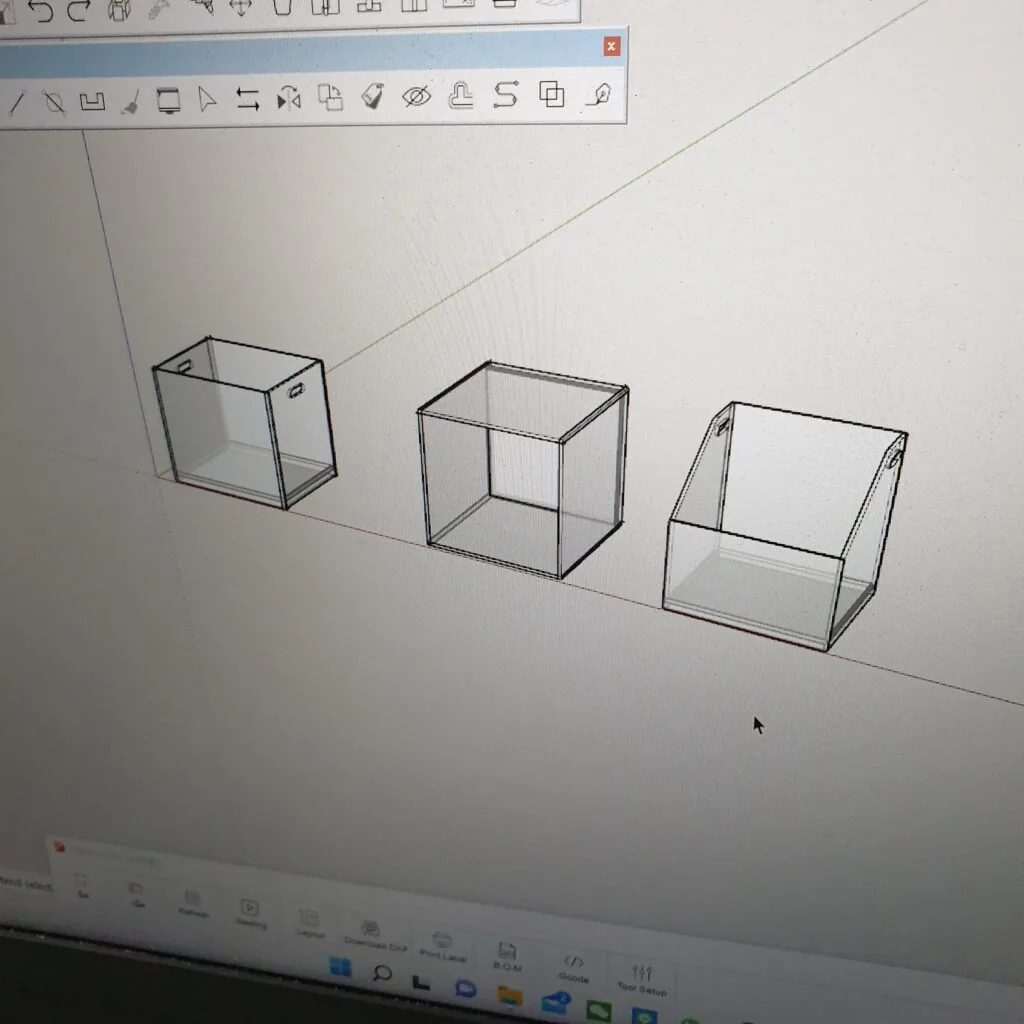Screen dimensions: 1024x1024
Task: Click the Gcode button
Action: [x=573, y=968]
